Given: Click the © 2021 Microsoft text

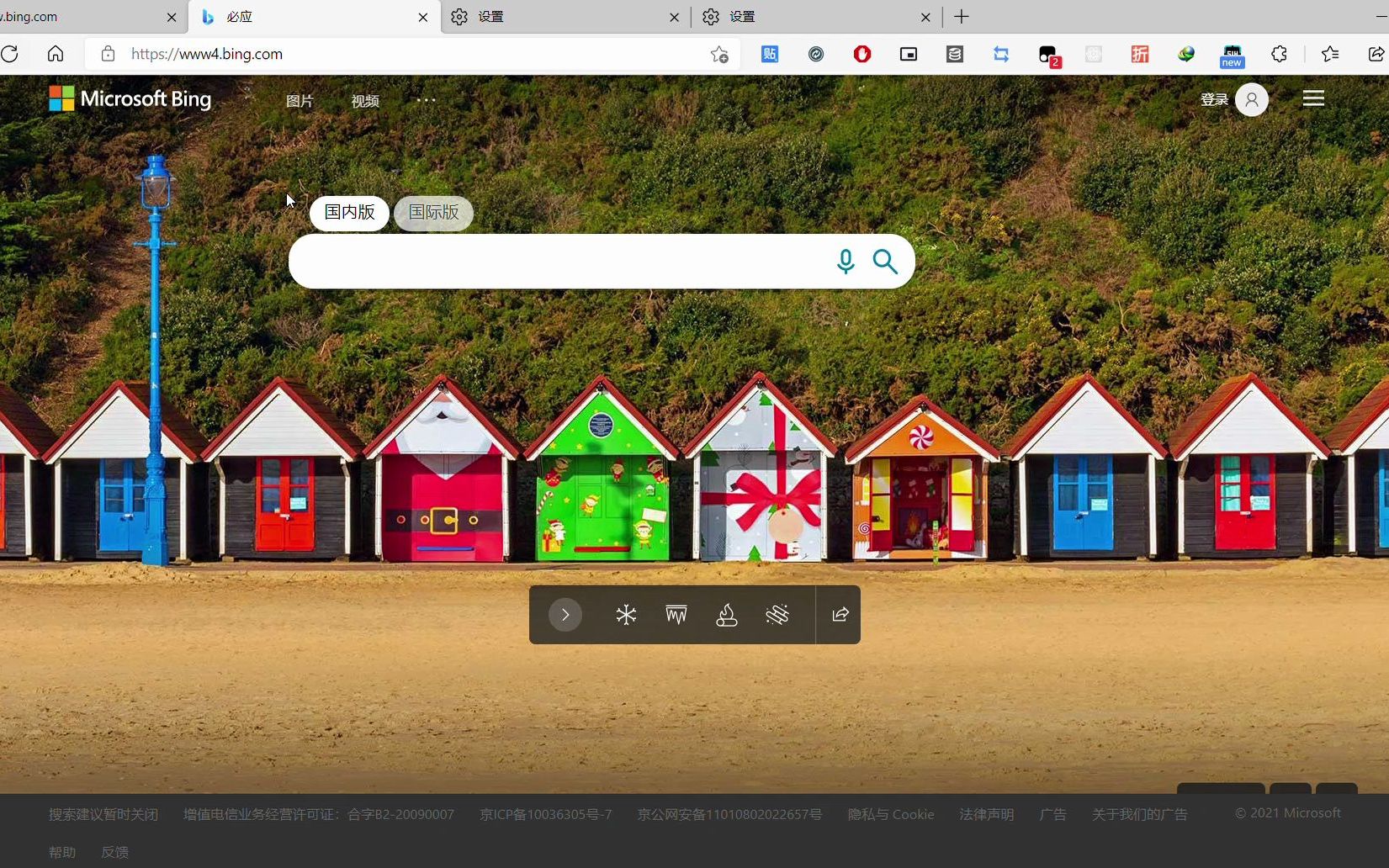Looking at the screenshot, I should click(1288, 813).
